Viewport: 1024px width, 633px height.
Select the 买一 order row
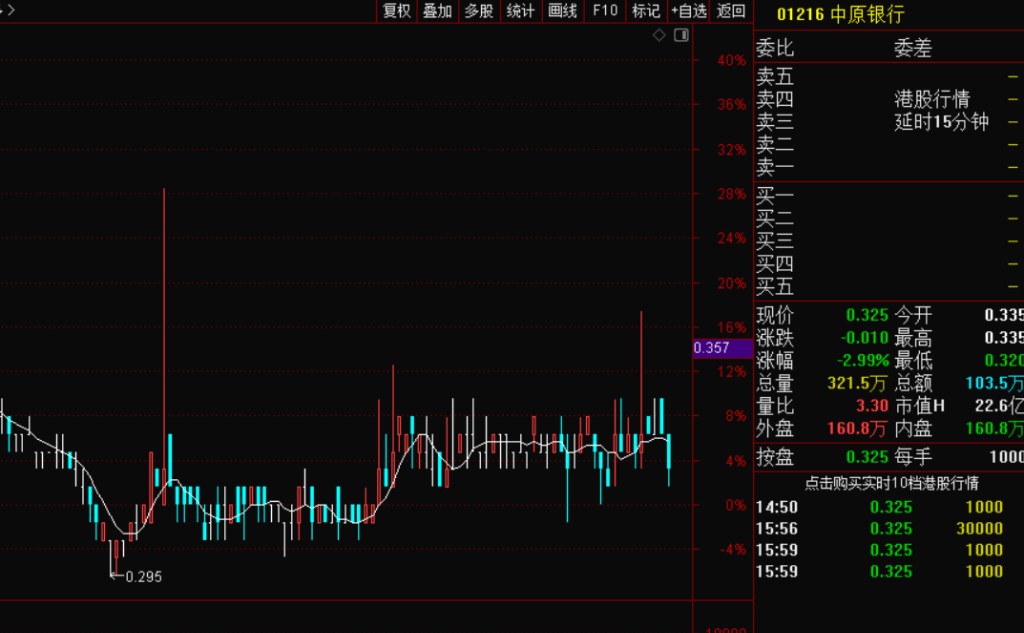point(889,196)
